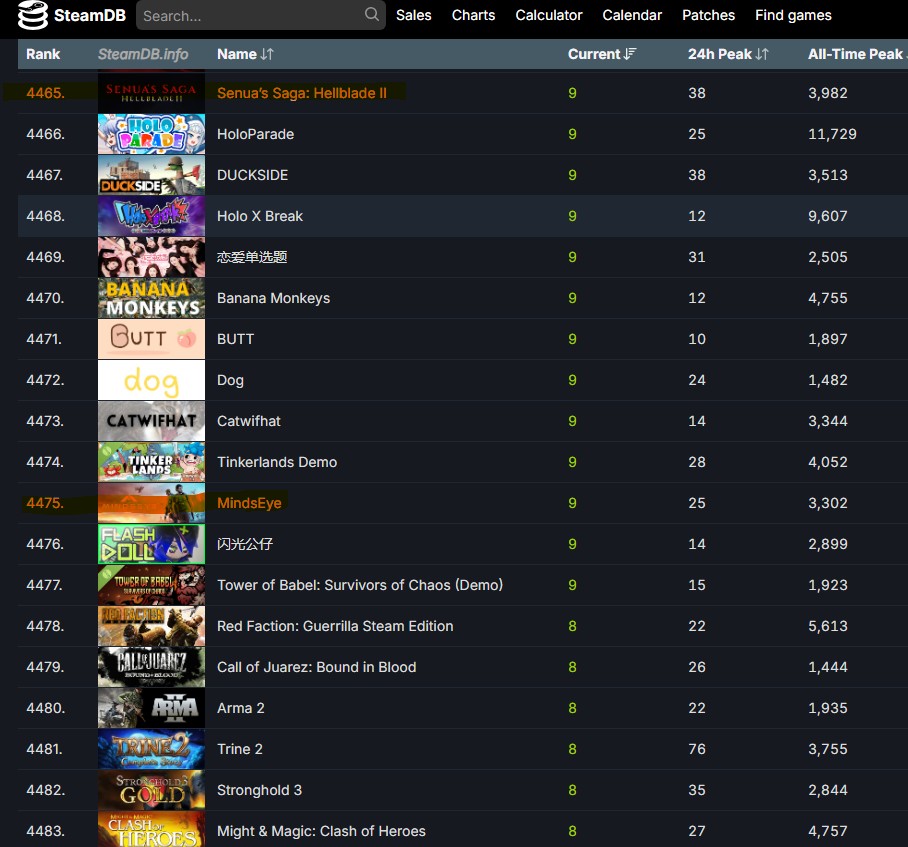Open the Dog game name link
Viewport: 908px width, 847px height.
230,380
